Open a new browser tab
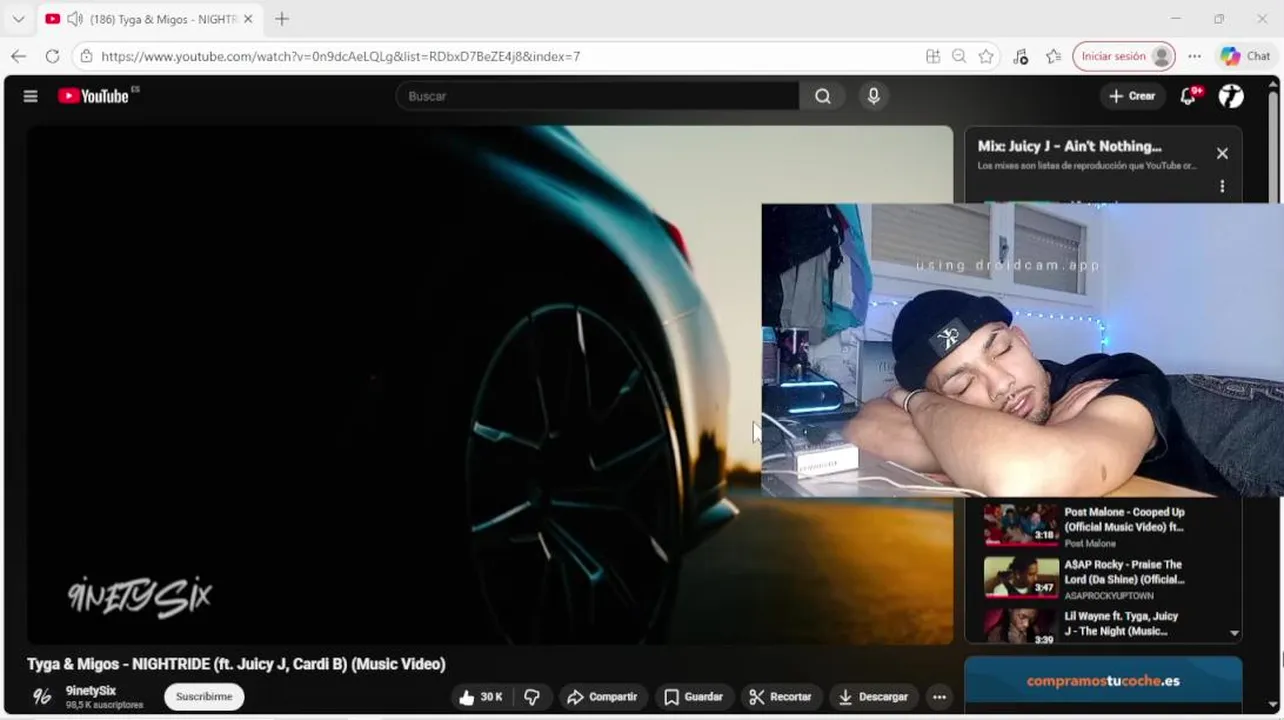Viewport: 1284px width, 720px height. pyautogui.click(x=282, y=19)
